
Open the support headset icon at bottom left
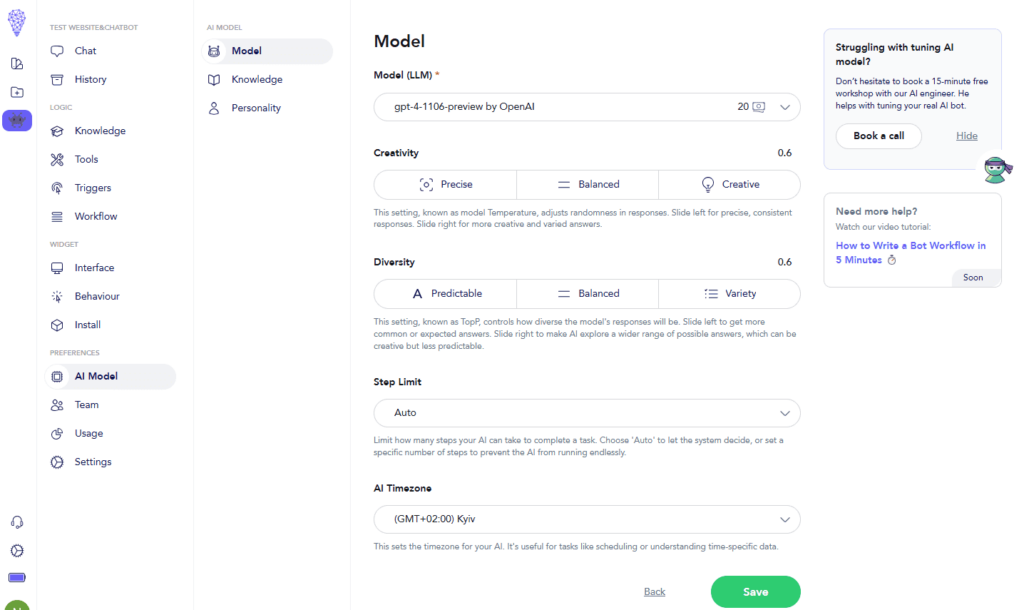tap(16, 521)
